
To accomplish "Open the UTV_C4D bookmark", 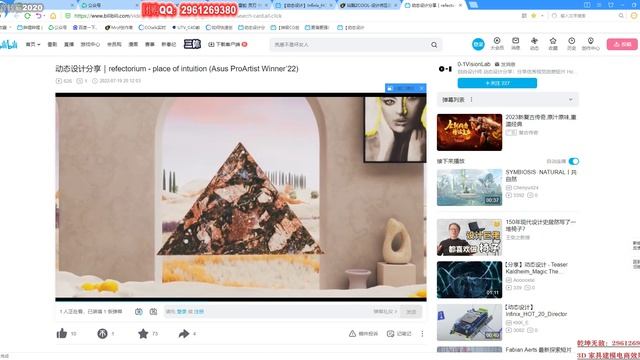I will tap(186, 27).
